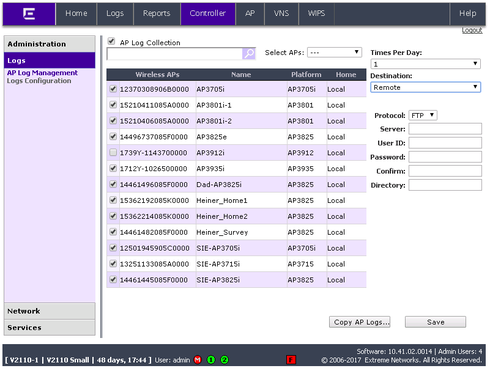Uncheck Heiner_Home1 row checkbox
The image size is (490, 371).
click(x=113, y=200)
